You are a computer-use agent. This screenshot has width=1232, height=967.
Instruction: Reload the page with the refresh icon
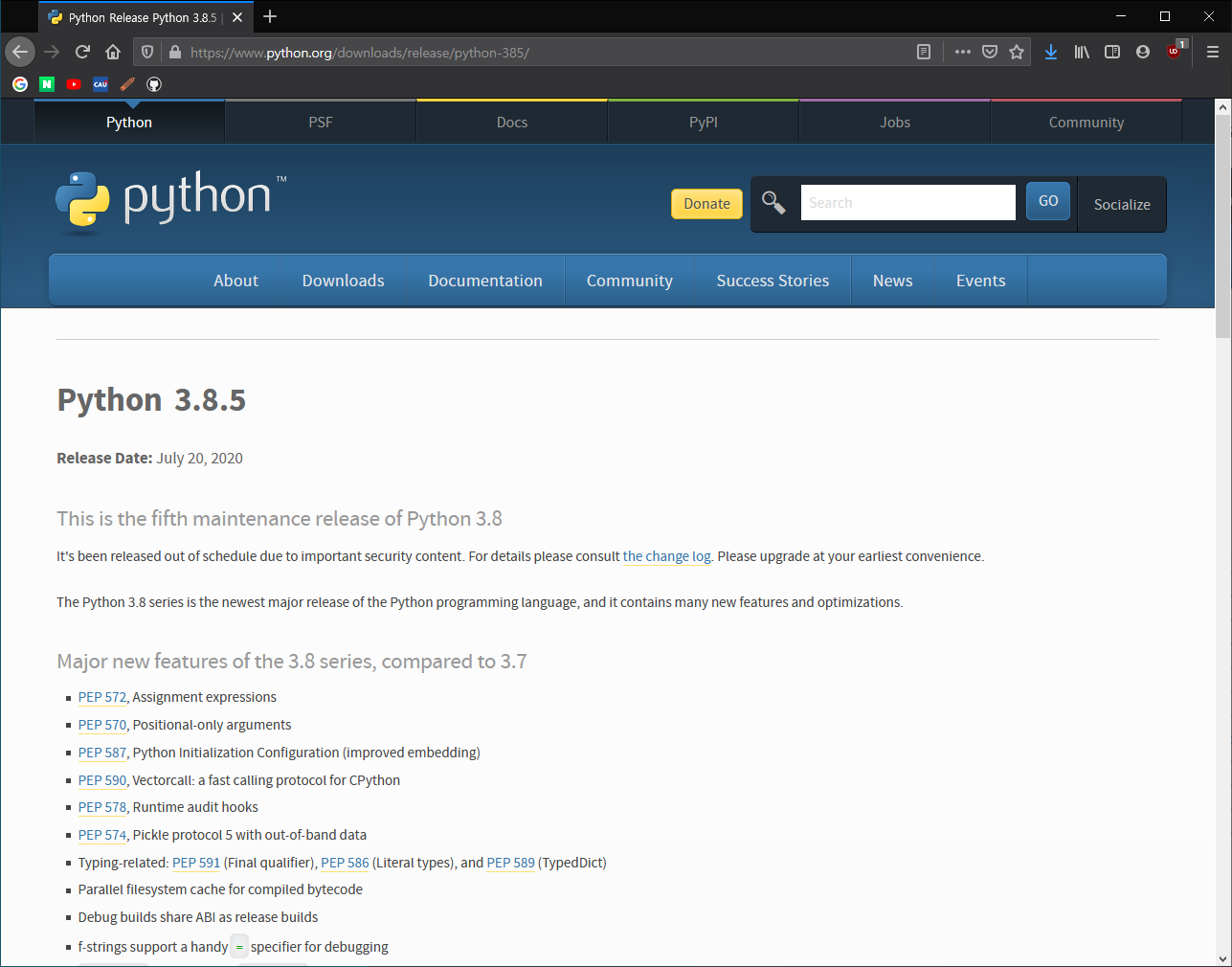click(x=82, y=52)
